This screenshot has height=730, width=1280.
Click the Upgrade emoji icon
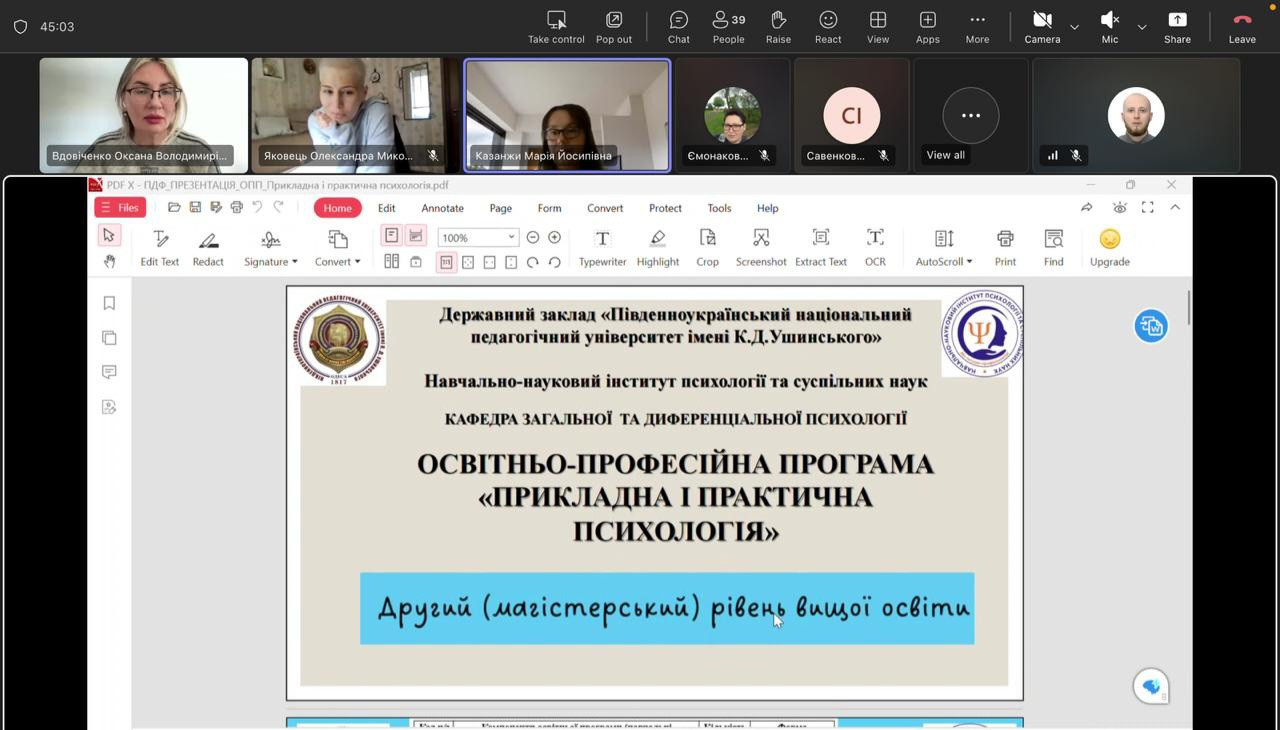1110,239
